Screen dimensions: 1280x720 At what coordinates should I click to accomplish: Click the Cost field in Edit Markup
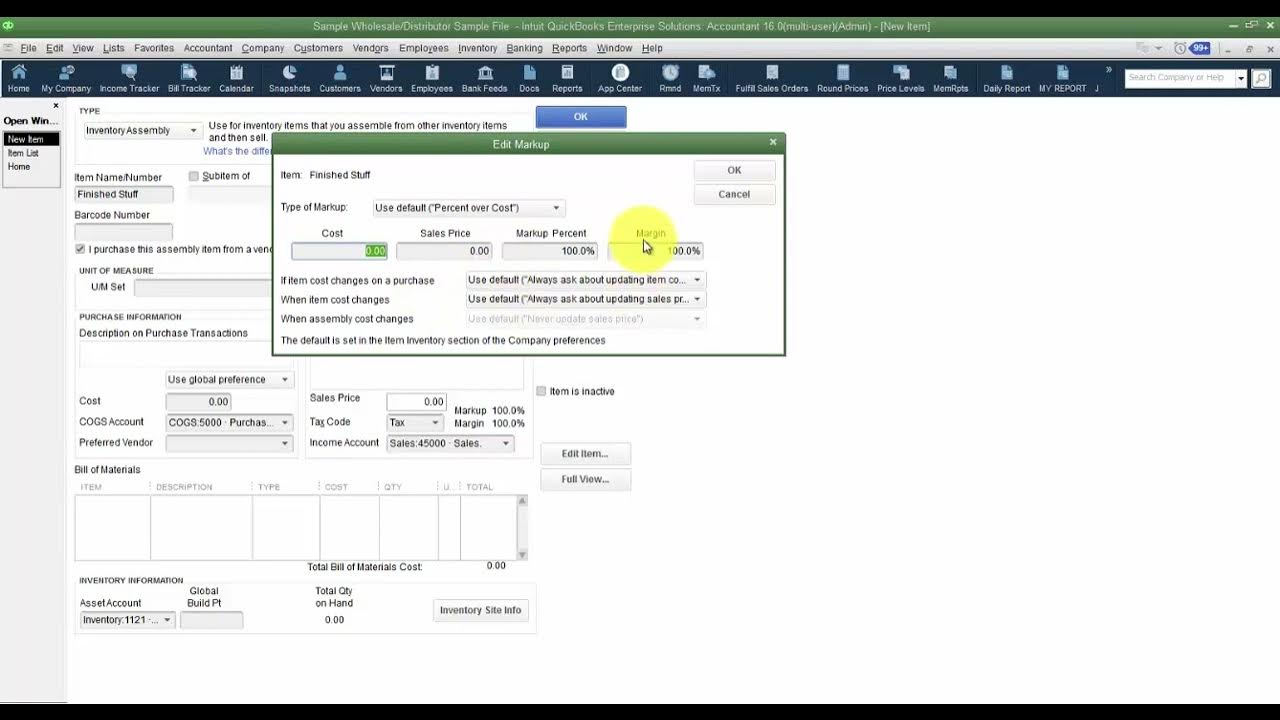click(x=339, y=251)
